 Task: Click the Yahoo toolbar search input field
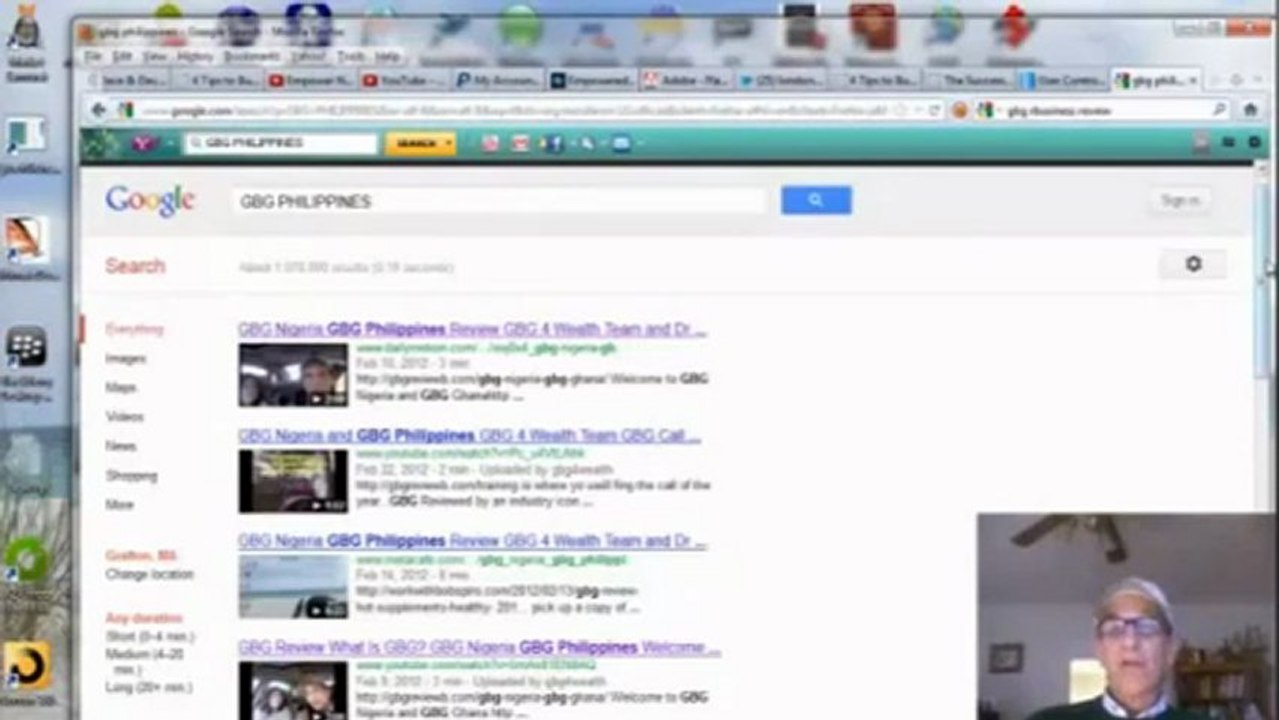(281, 143)
